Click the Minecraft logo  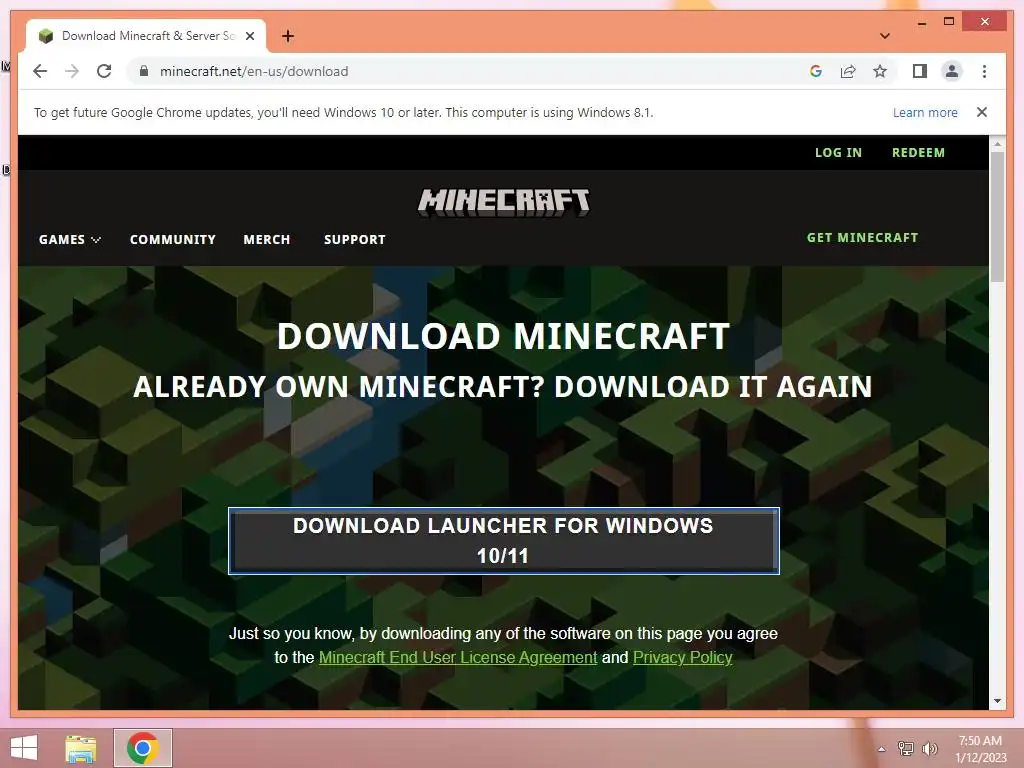point(504,202)
